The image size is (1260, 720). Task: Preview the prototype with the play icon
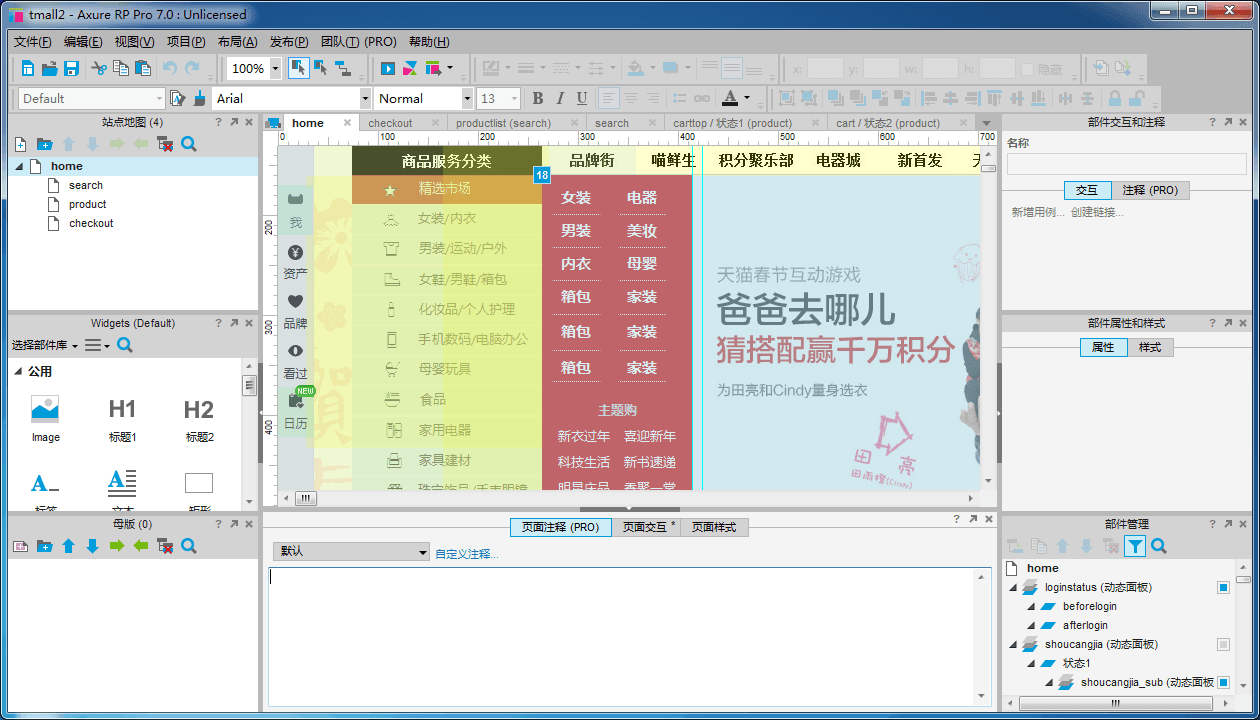coord(388,68)
